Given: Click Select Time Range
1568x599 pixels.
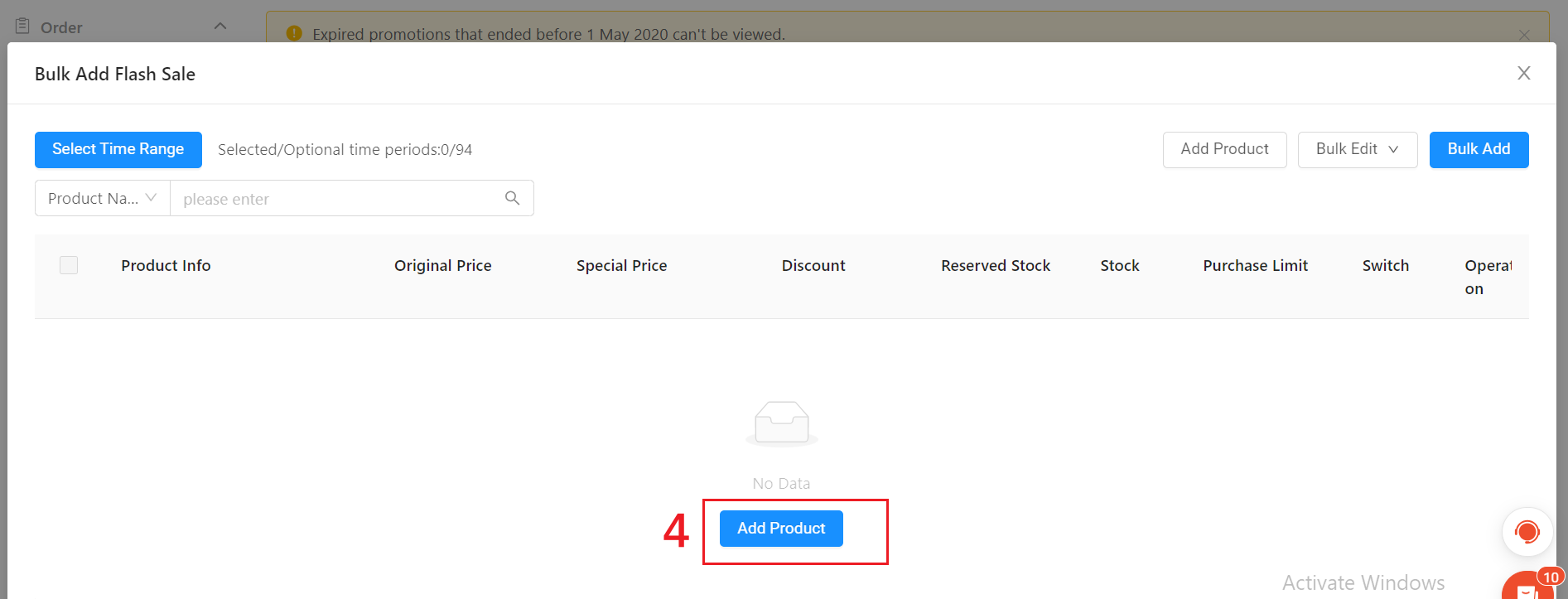Looking at the screenshot, I should pos(118,149).
